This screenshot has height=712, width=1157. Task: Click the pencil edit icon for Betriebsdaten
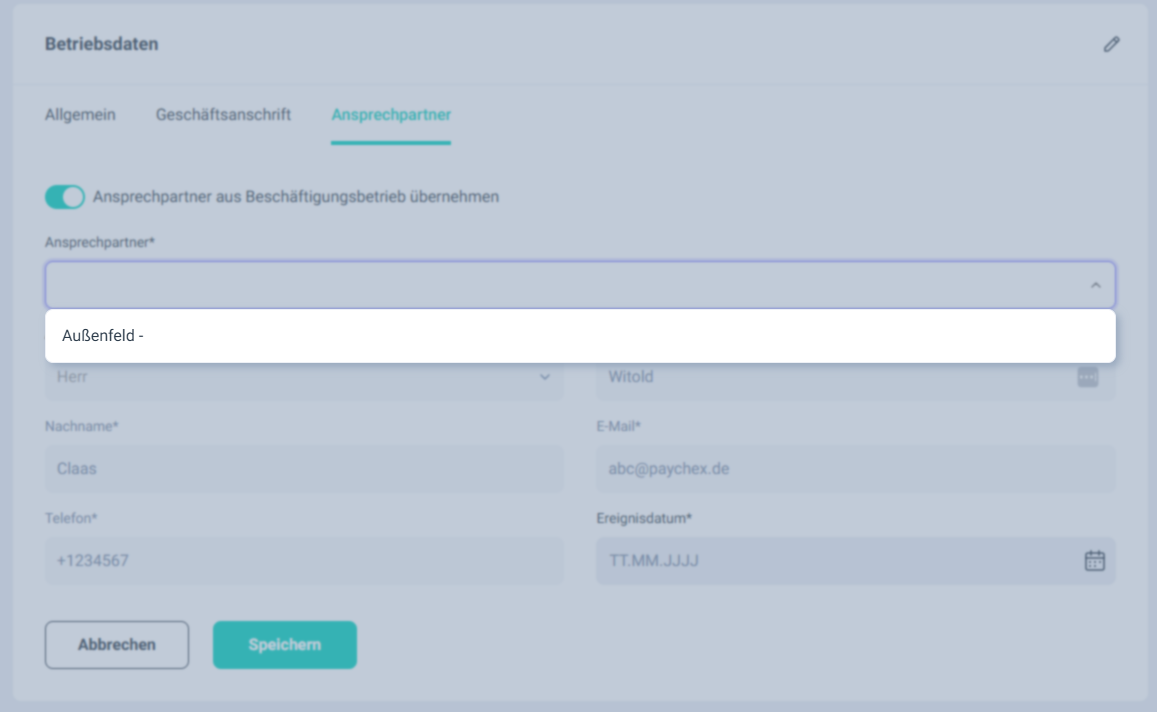(x=1111, y=44)
